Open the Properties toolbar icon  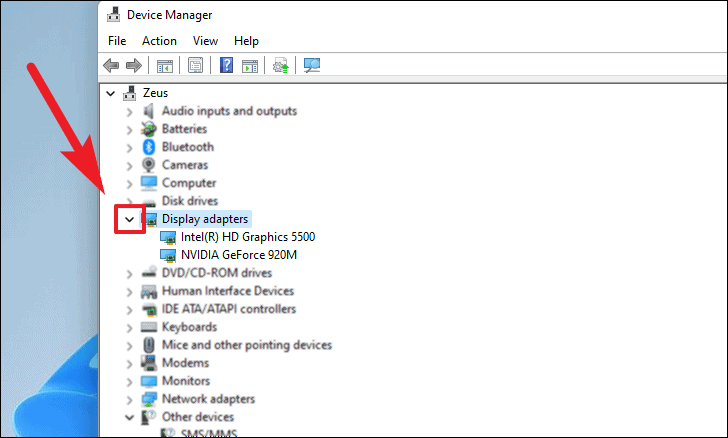click(195, 65)
